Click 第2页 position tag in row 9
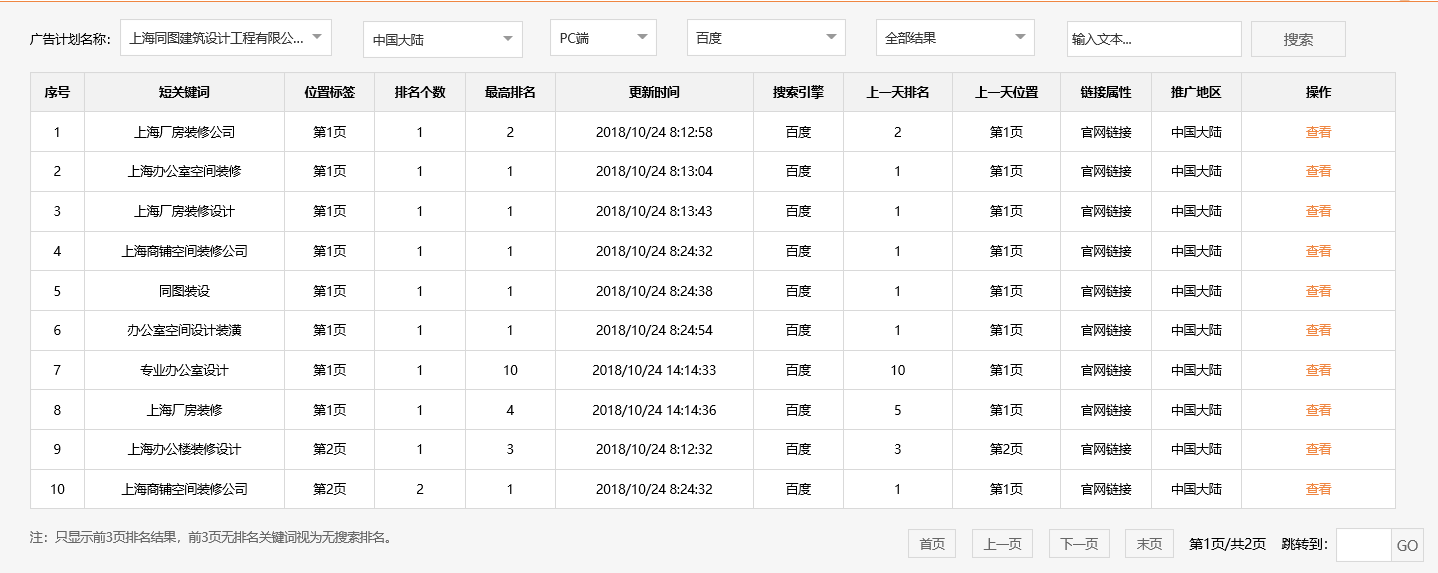The width and height of the screenshot is (1438, 573). [x=329, y=449]
